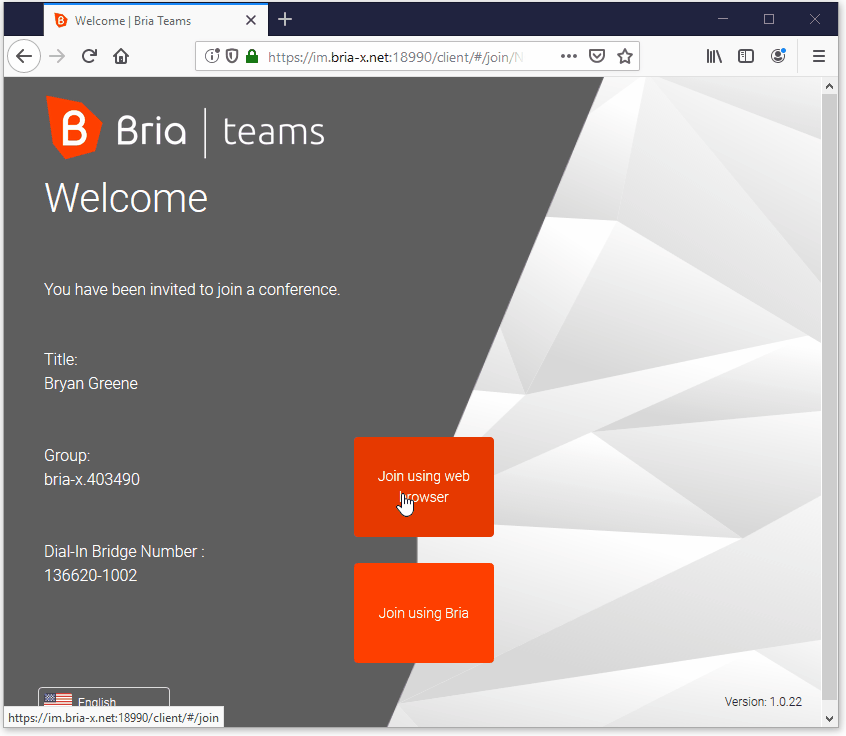Minimize the browser window
The image size is (846, 736).
pos(723,19)
